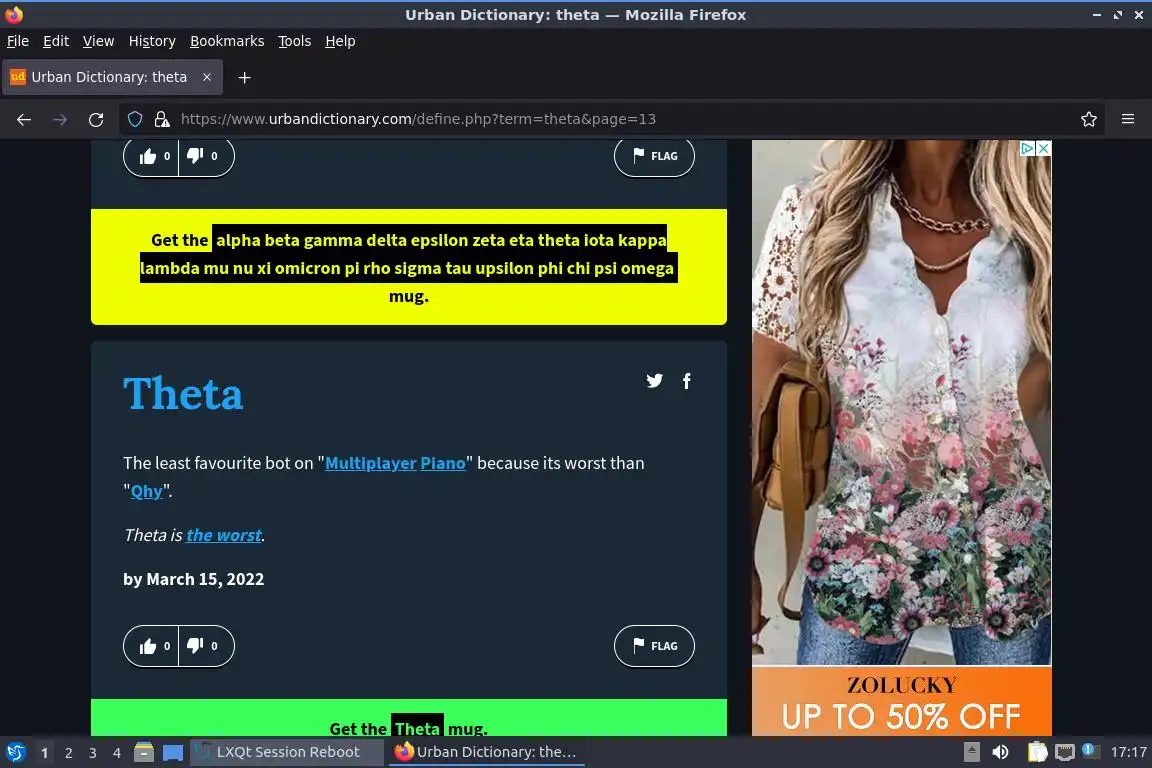This screenshot has height=768, width=1152.
Task: Open Firefox hamburger application menu
Action: [x=1128, y=119]
